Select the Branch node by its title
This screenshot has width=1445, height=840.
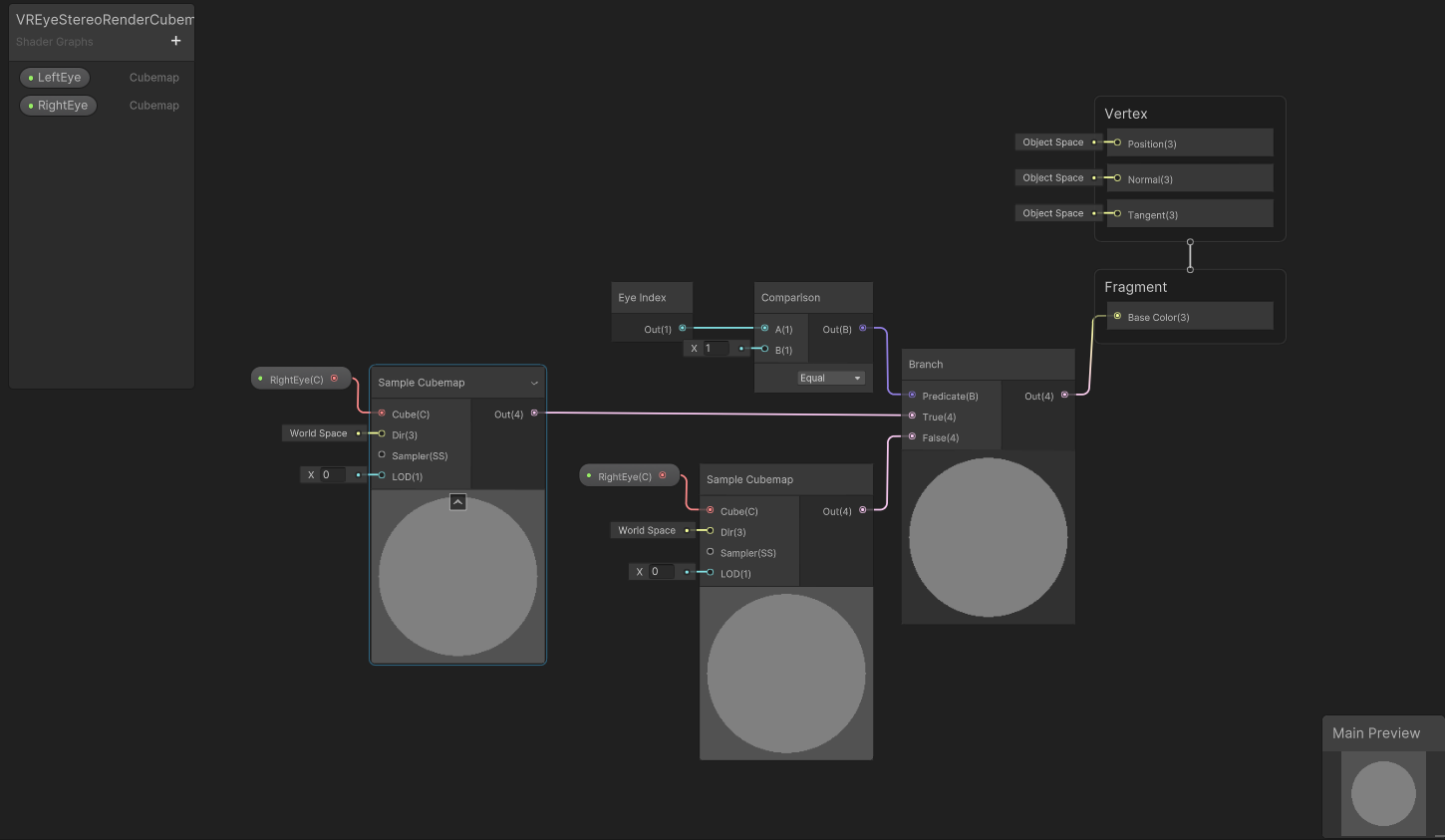pyautogui.click(x=926, y=365)
